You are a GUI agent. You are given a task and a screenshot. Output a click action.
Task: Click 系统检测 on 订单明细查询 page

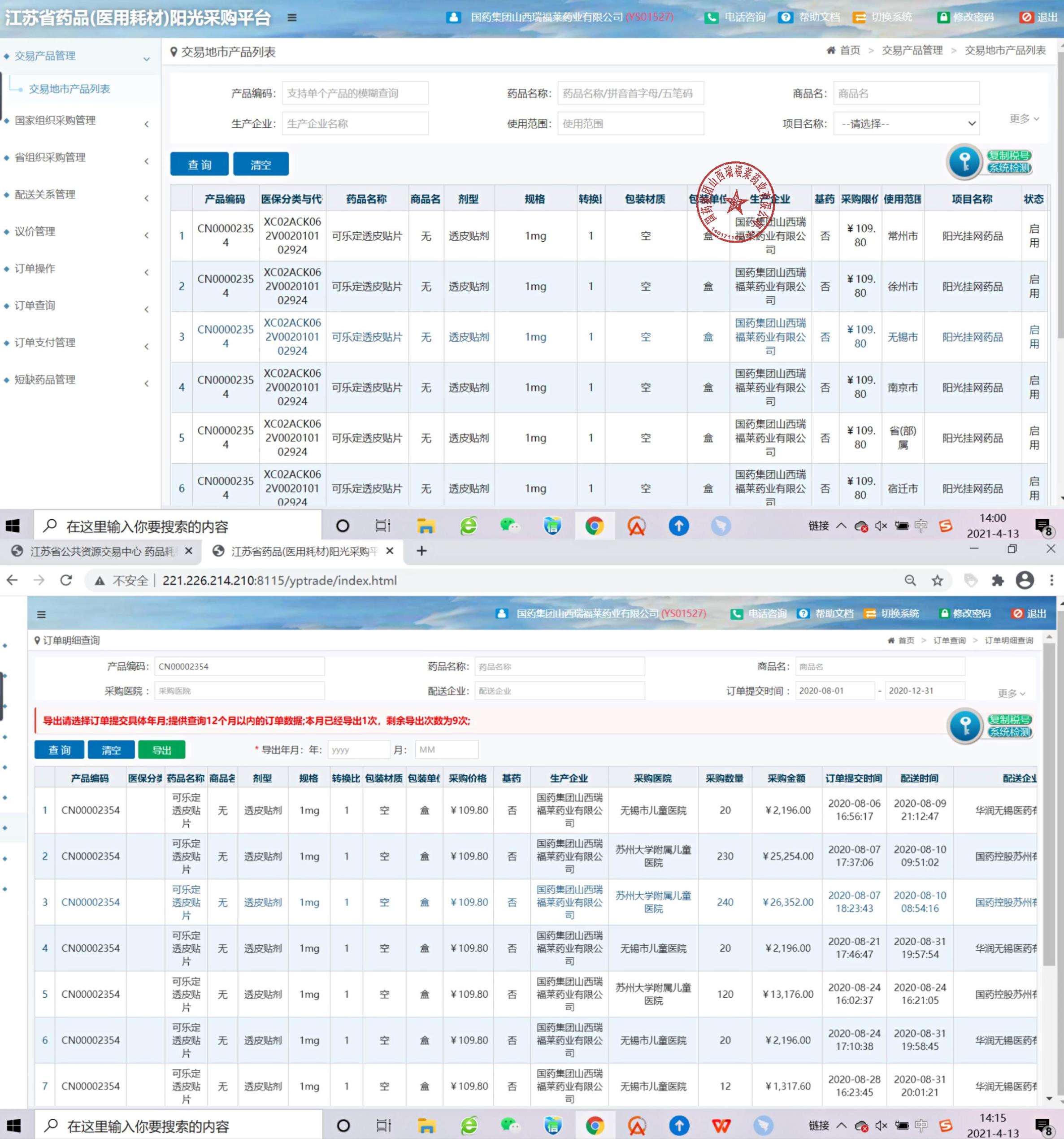coord(1010,732)
